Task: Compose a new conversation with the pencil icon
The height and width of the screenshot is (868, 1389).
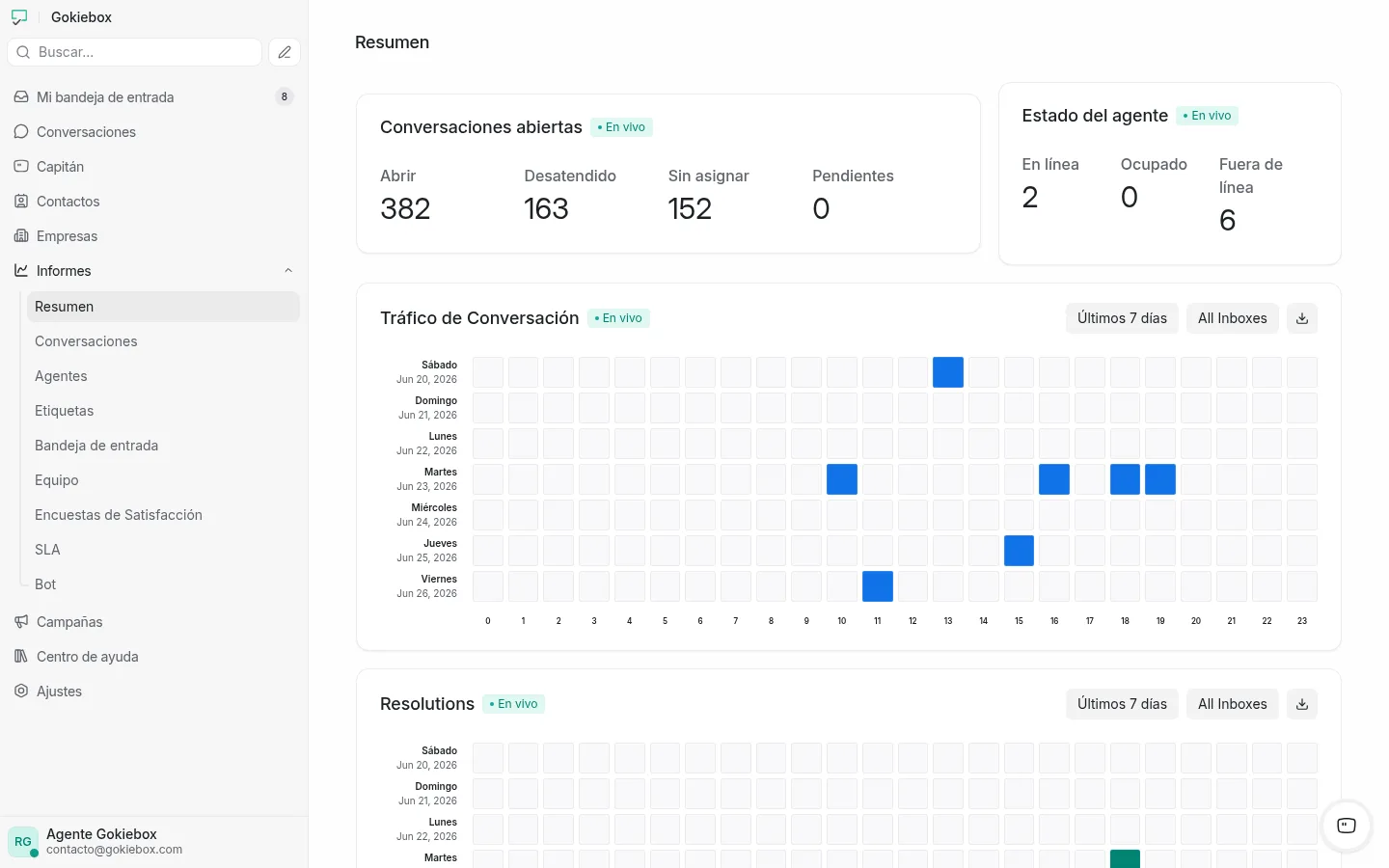Action: pos(285,52)
